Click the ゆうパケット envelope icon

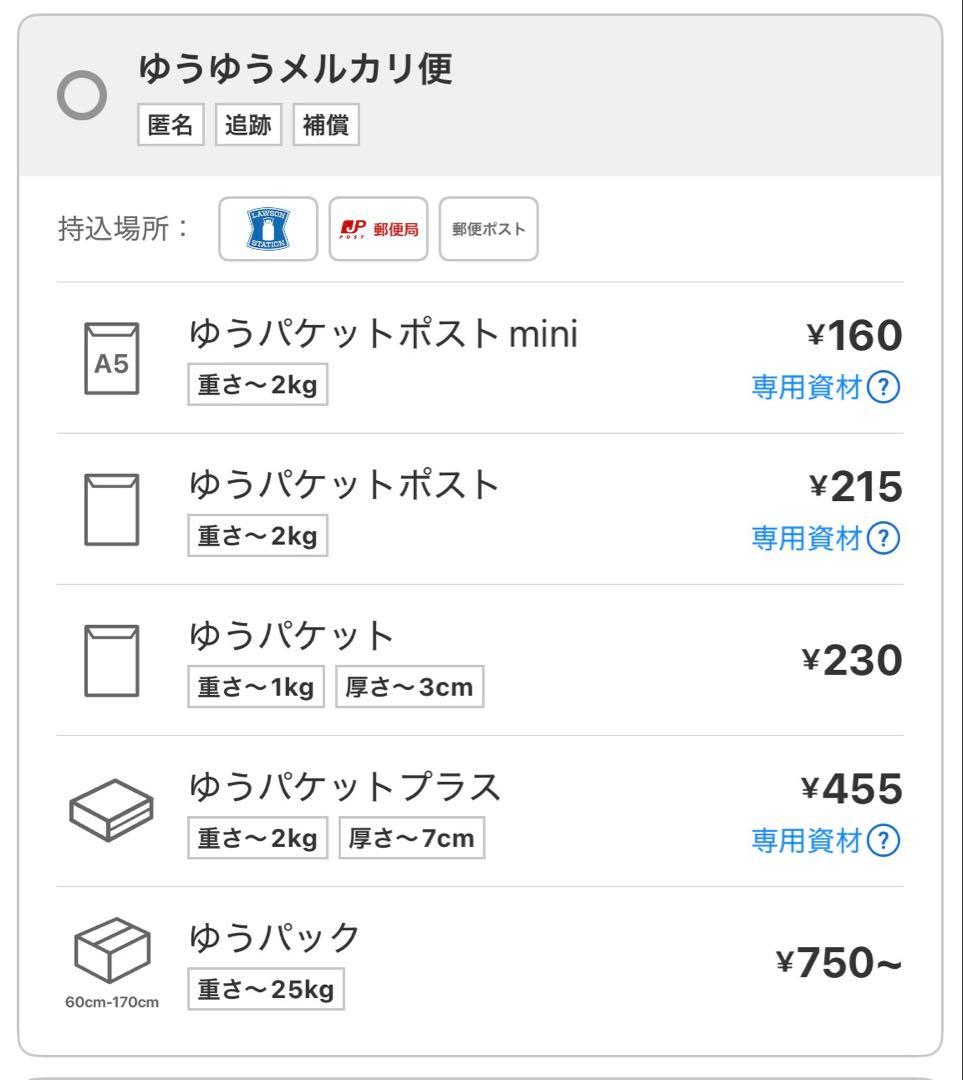coord(112,661)
